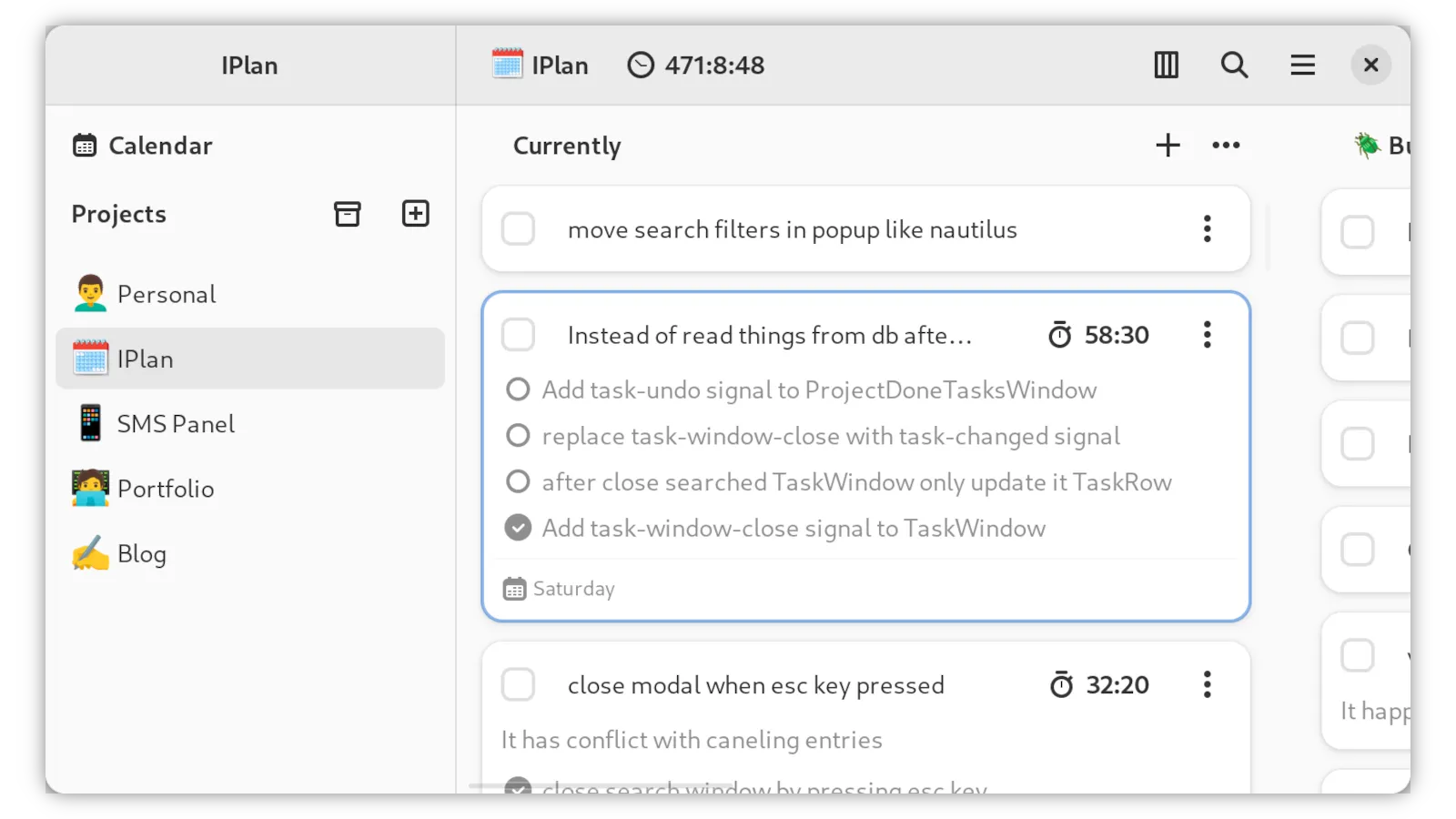Check off 'move search filters in popup' task
The height and width of the screenshot is (819, 1456).
point(519,229)
